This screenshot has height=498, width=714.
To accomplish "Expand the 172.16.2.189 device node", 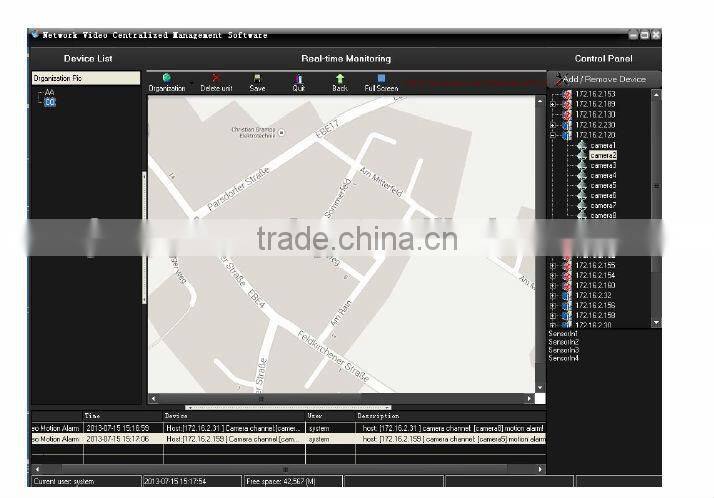I will [554, 105].
